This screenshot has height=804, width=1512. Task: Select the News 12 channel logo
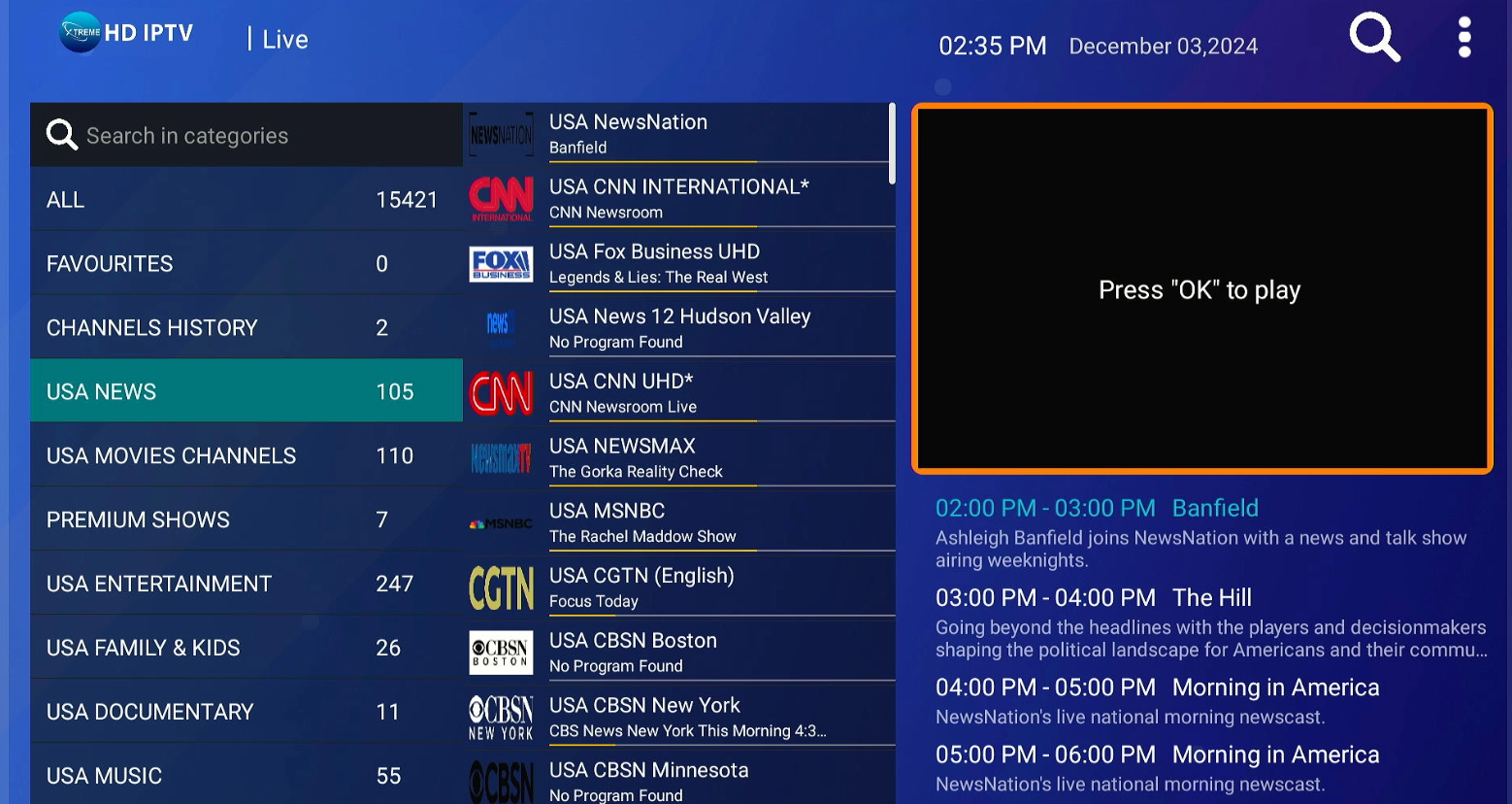point(498,328)
